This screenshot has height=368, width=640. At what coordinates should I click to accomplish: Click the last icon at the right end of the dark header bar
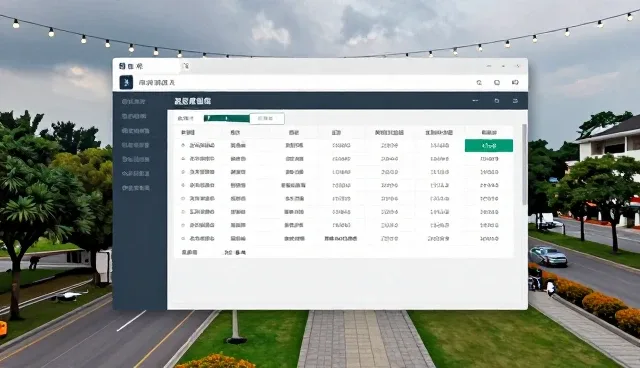(515, 100)
